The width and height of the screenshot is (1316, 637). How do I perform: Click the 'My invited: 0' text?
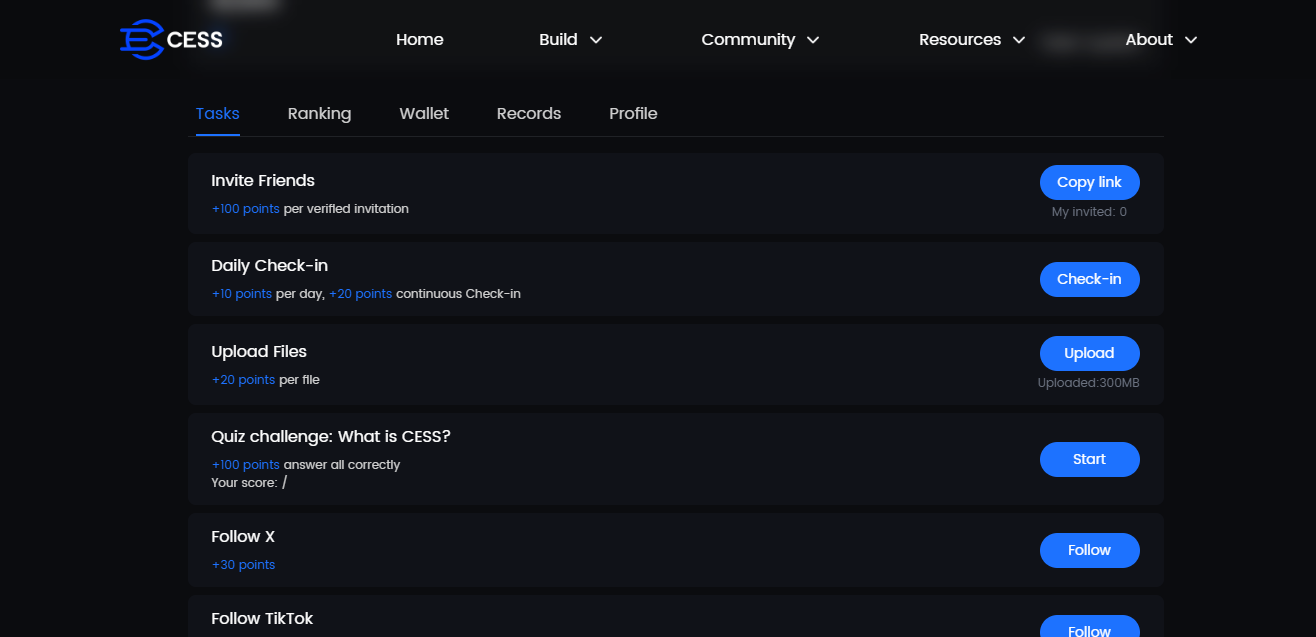coord(1089,212)
